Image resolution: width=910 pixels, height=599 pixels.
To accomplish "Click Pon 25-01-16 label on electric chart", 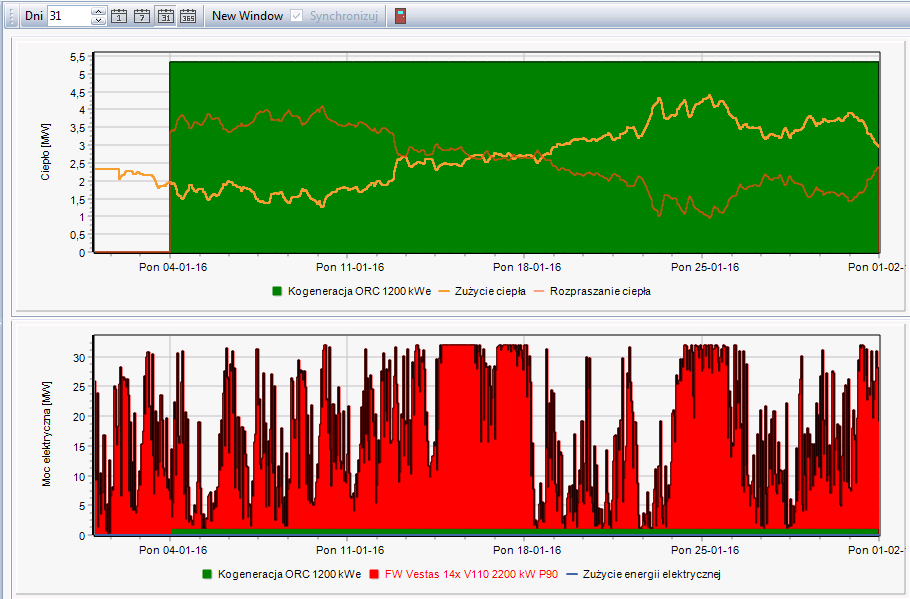I will [x=705, y=550].
